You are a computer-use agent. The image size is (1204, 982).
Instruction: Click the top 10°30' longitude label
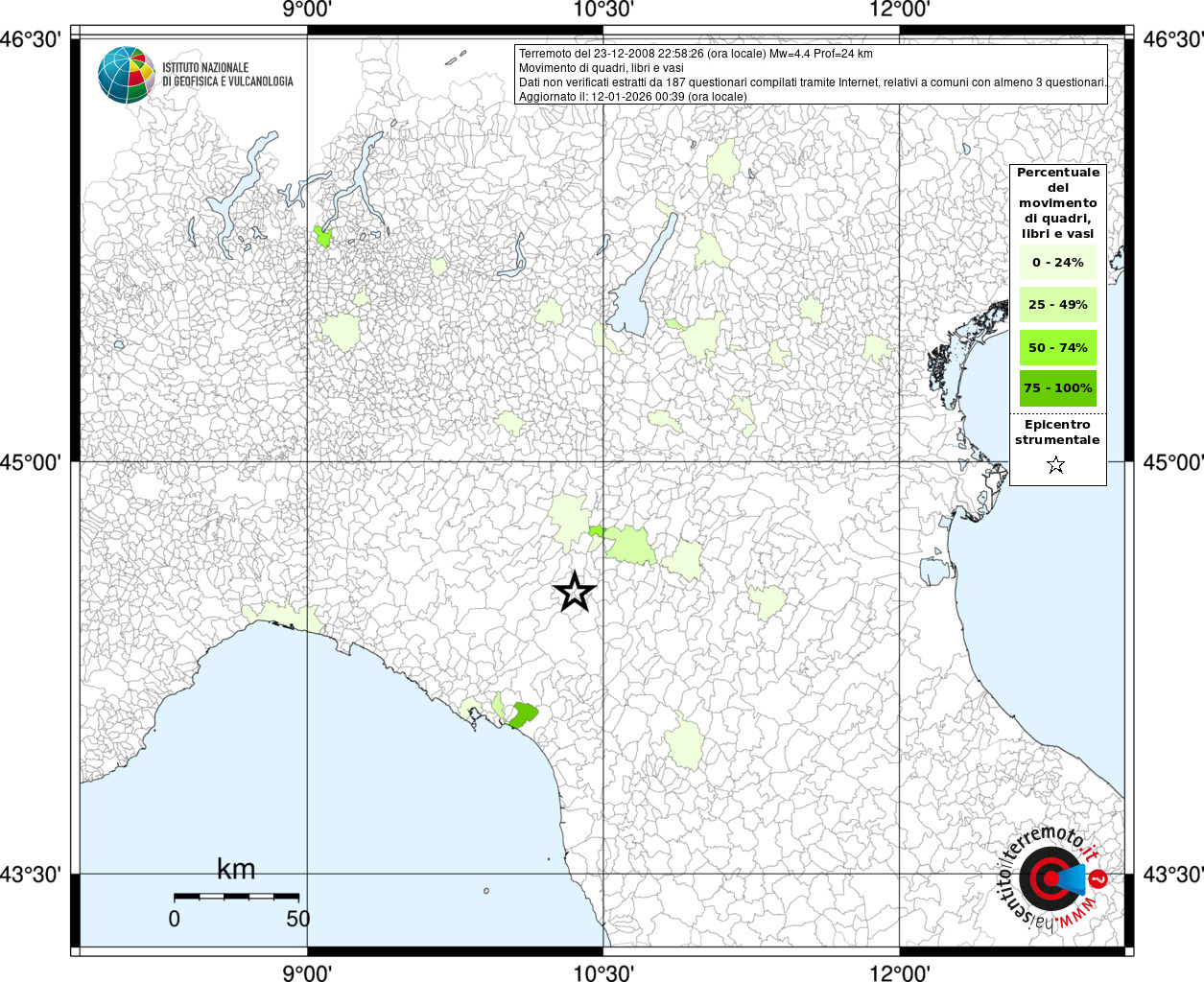point(603,10)
